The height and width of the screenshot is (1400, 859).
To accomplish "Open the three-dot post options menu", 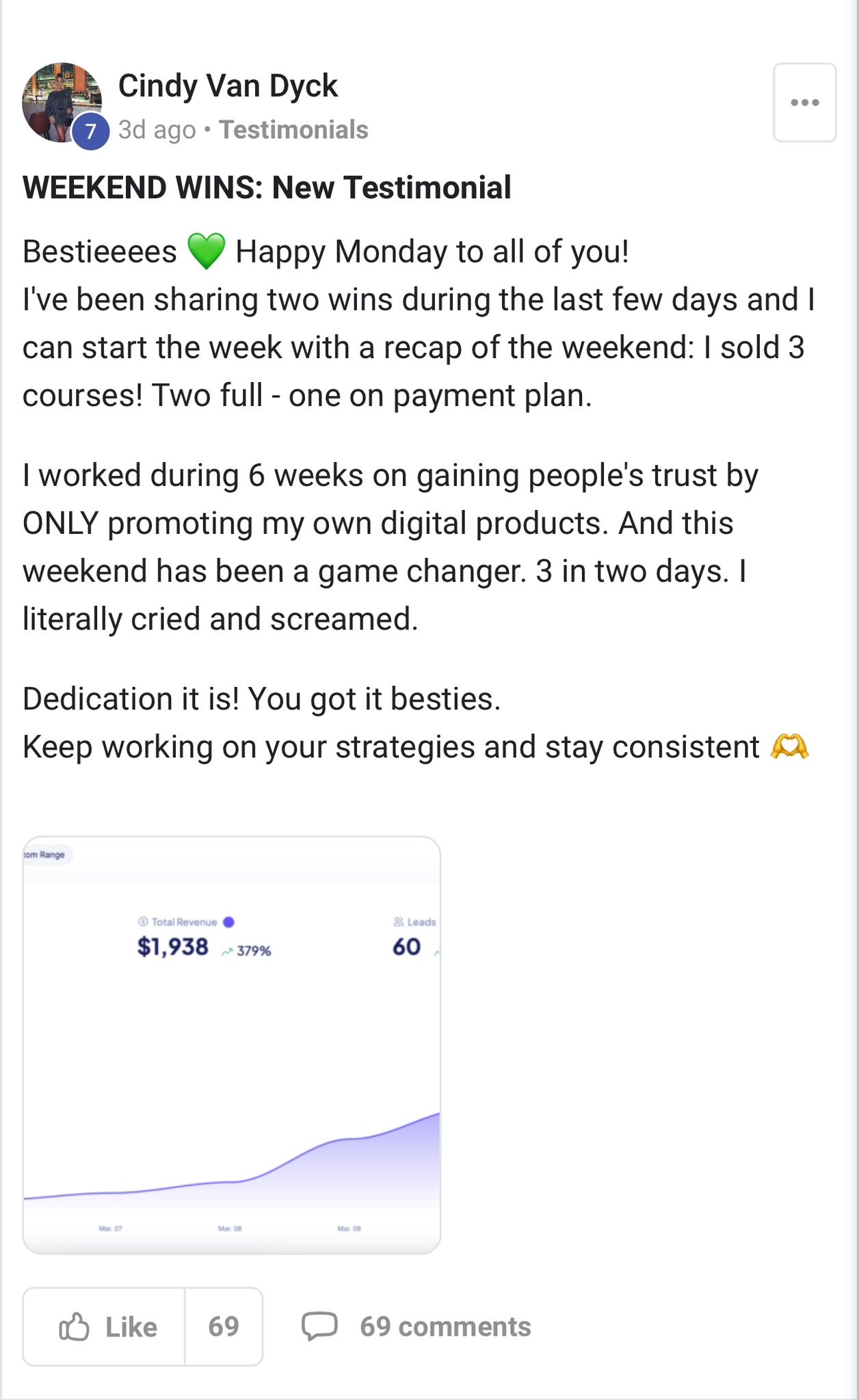I will click(x=804, y=103).
